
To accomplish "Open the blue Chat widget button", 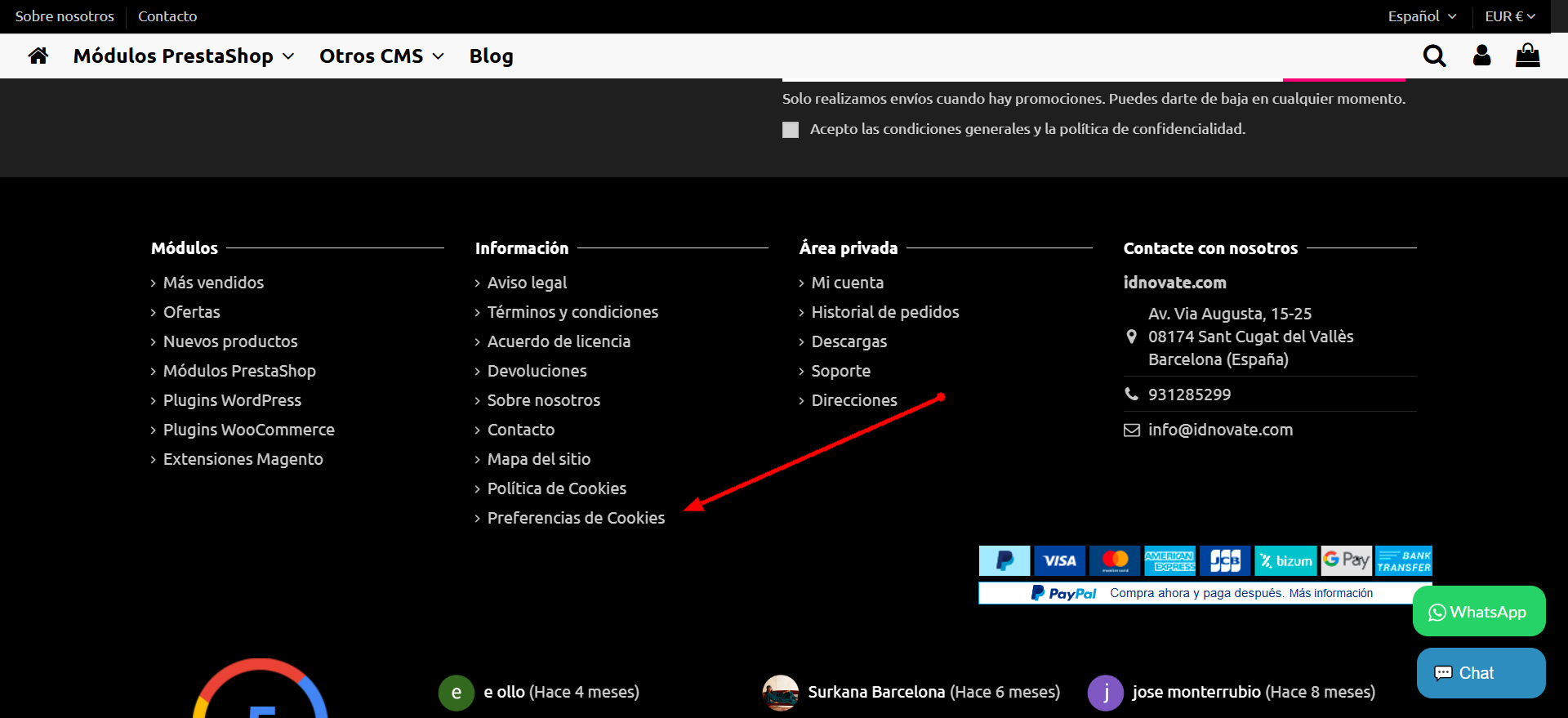I will pos(1481,673).
